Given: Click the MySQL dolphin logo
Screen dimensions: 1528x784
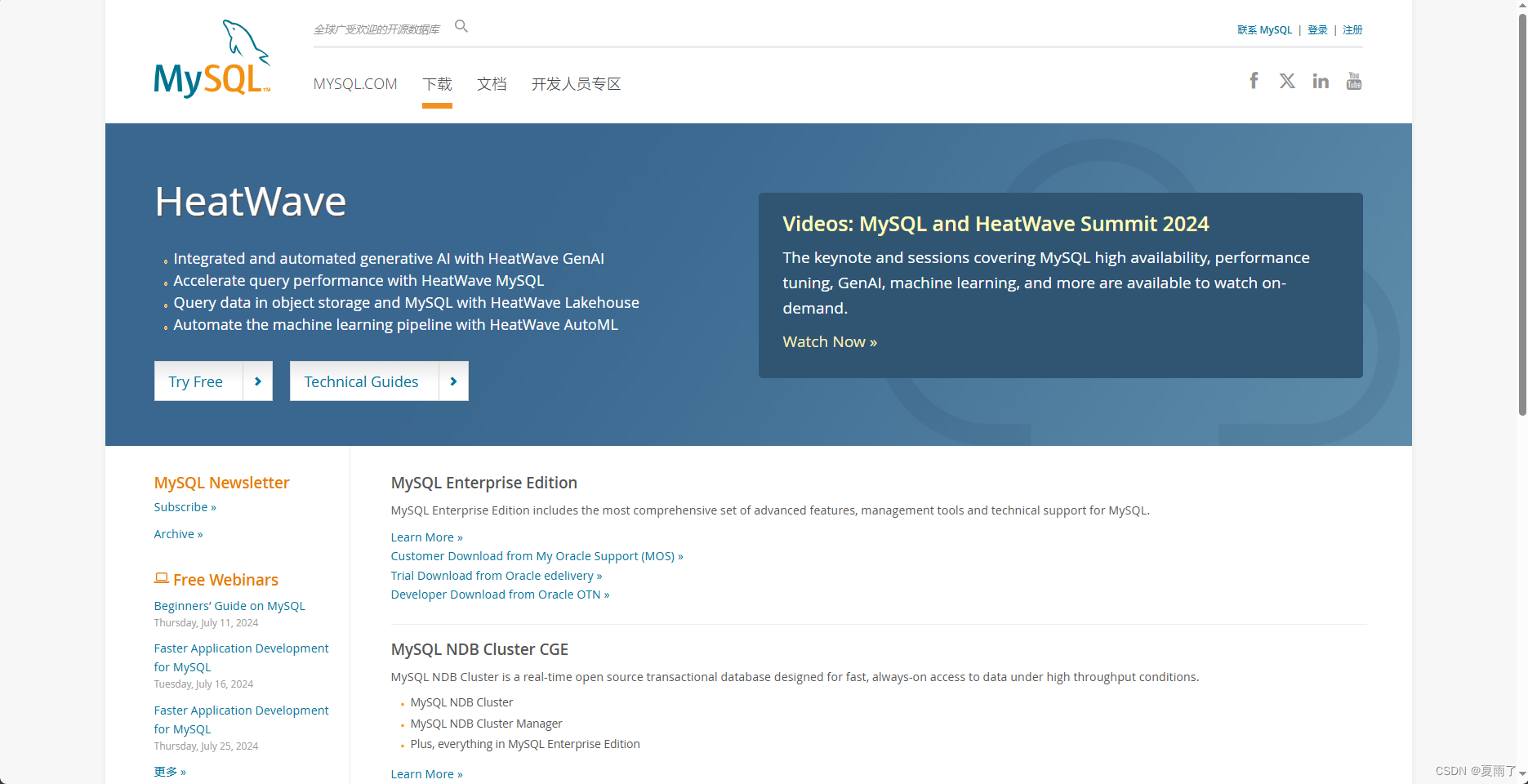Looking at the screenshot, I should click(x=212, y=59).
